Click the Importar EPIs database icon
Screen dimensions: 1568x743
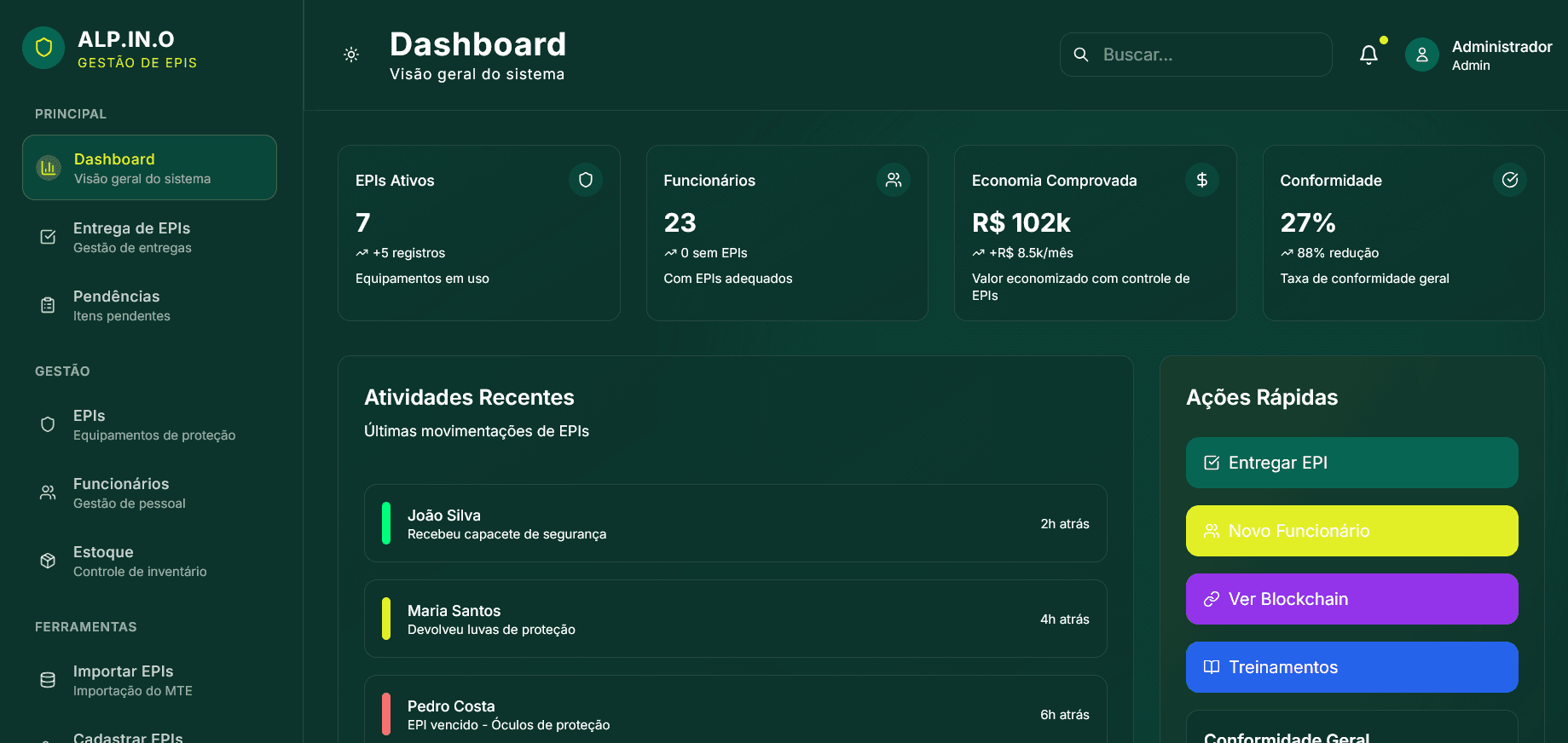click(48, 680)
